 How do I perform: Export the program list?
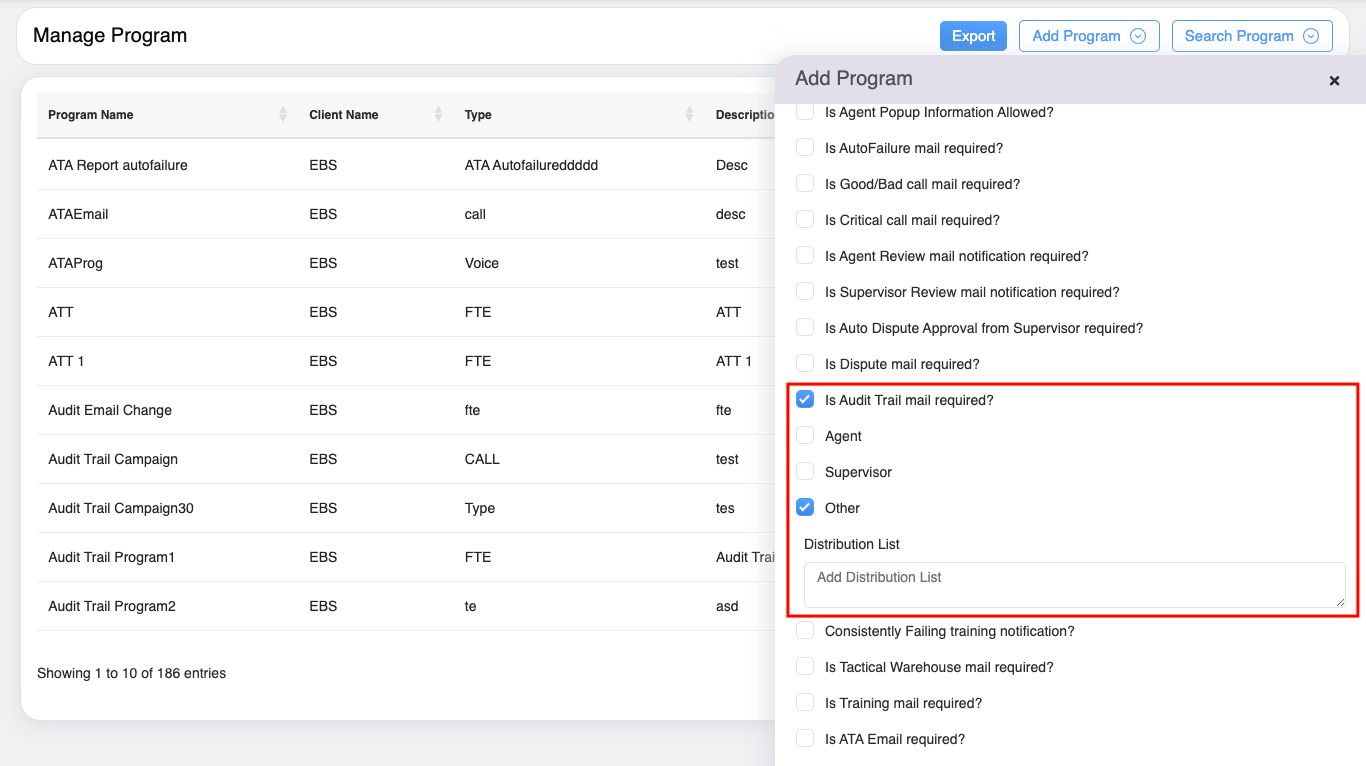click(973, 36)
